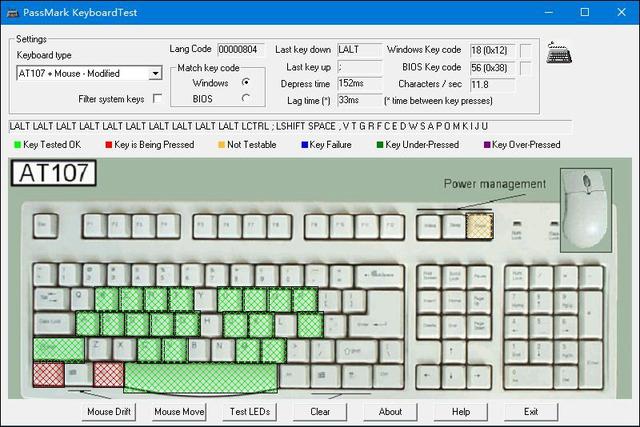
Task: Select the BIOS match key code option
Action: click(245, 98)
